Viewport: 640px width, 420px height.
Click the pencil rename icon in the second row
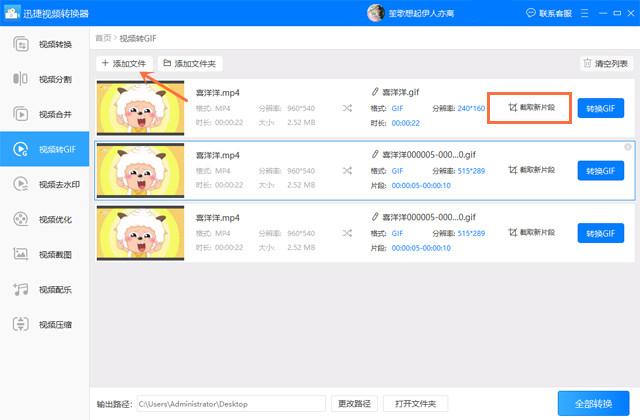pyautogui.click(x=375, y=154)
